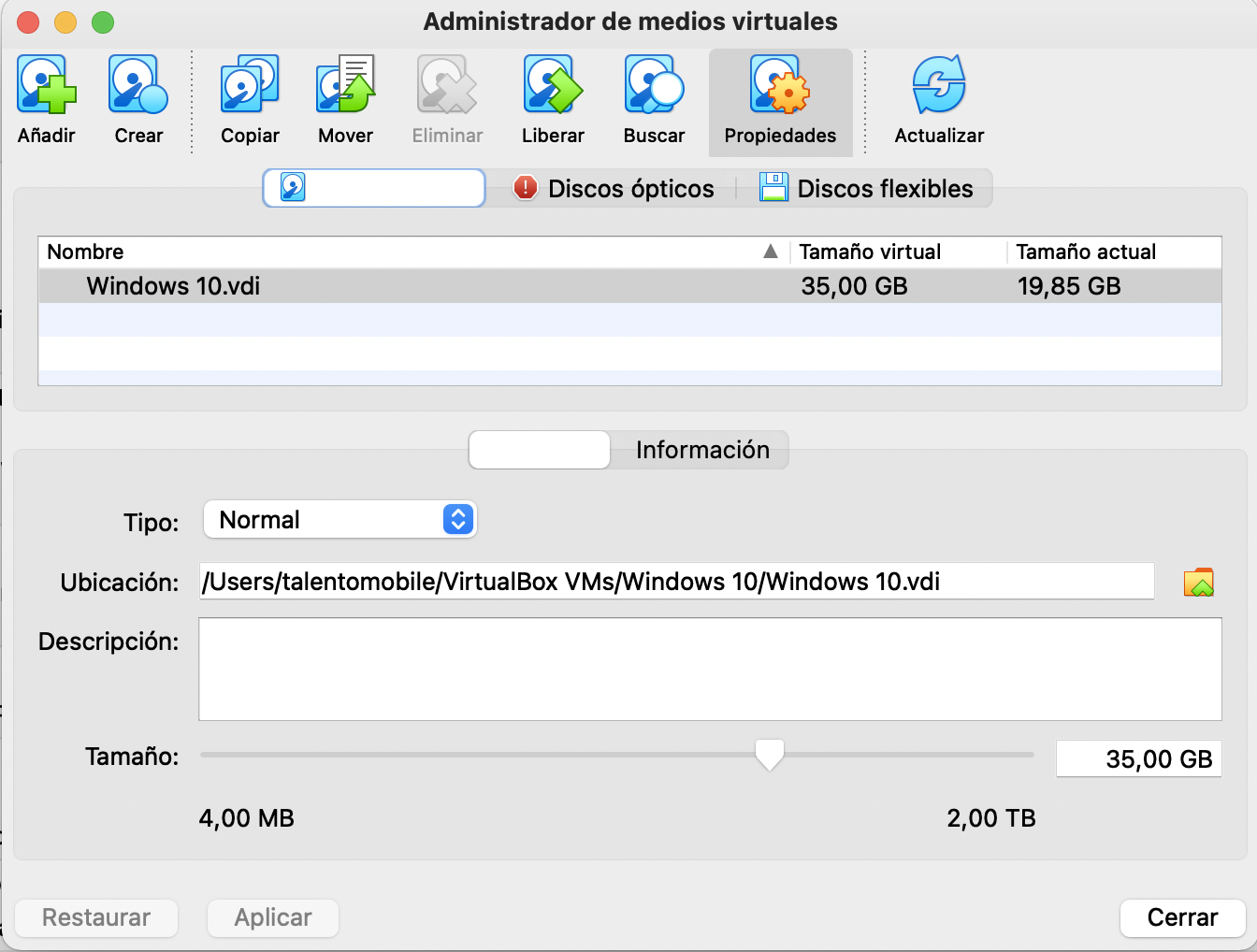Toggle the Propiedades panel icon
1257x952 pixels.
click(780, 86)
